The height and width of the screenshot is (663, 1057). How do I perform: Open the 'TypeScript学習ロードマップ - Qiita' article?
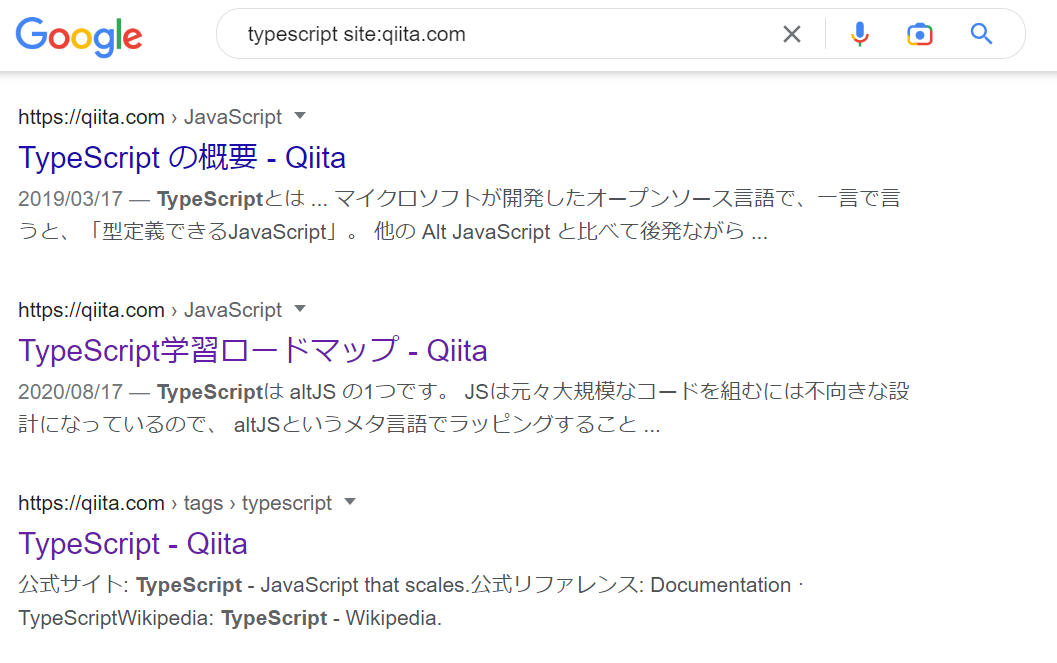coord(253,350)
